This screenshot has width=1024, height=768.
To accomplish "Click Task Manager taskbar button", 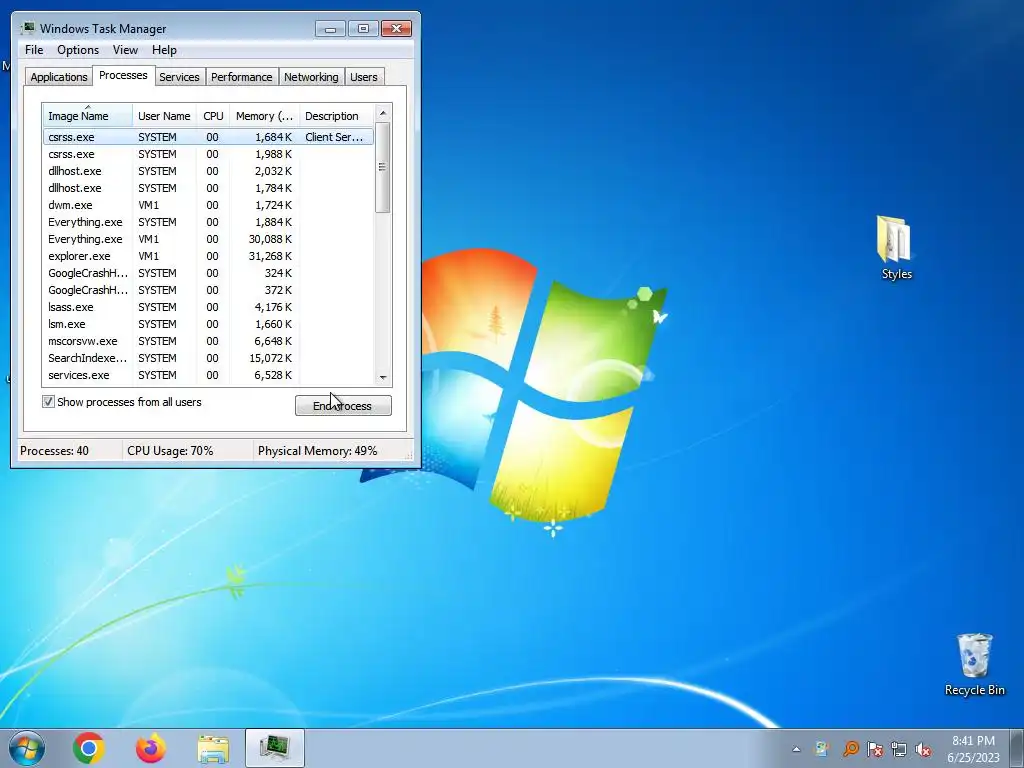I will point(275,748).
